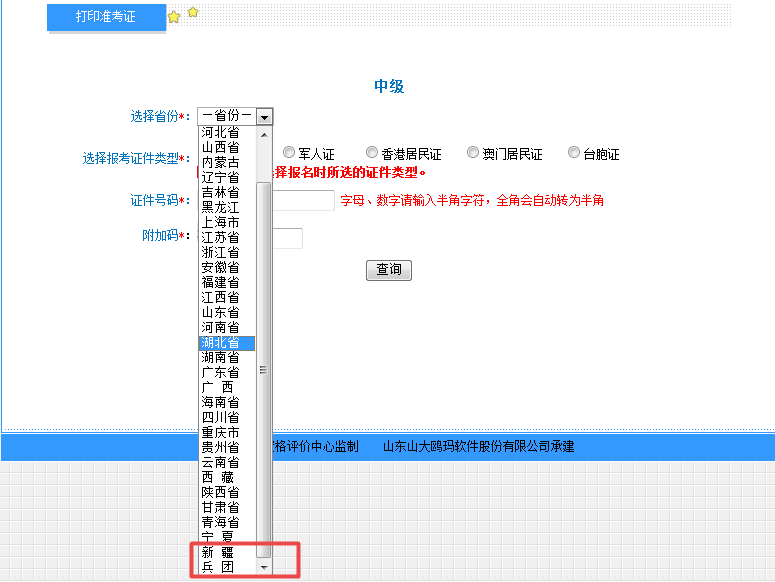
Task: Choose 新疆 in the province list
Action: tap(220, 553)
